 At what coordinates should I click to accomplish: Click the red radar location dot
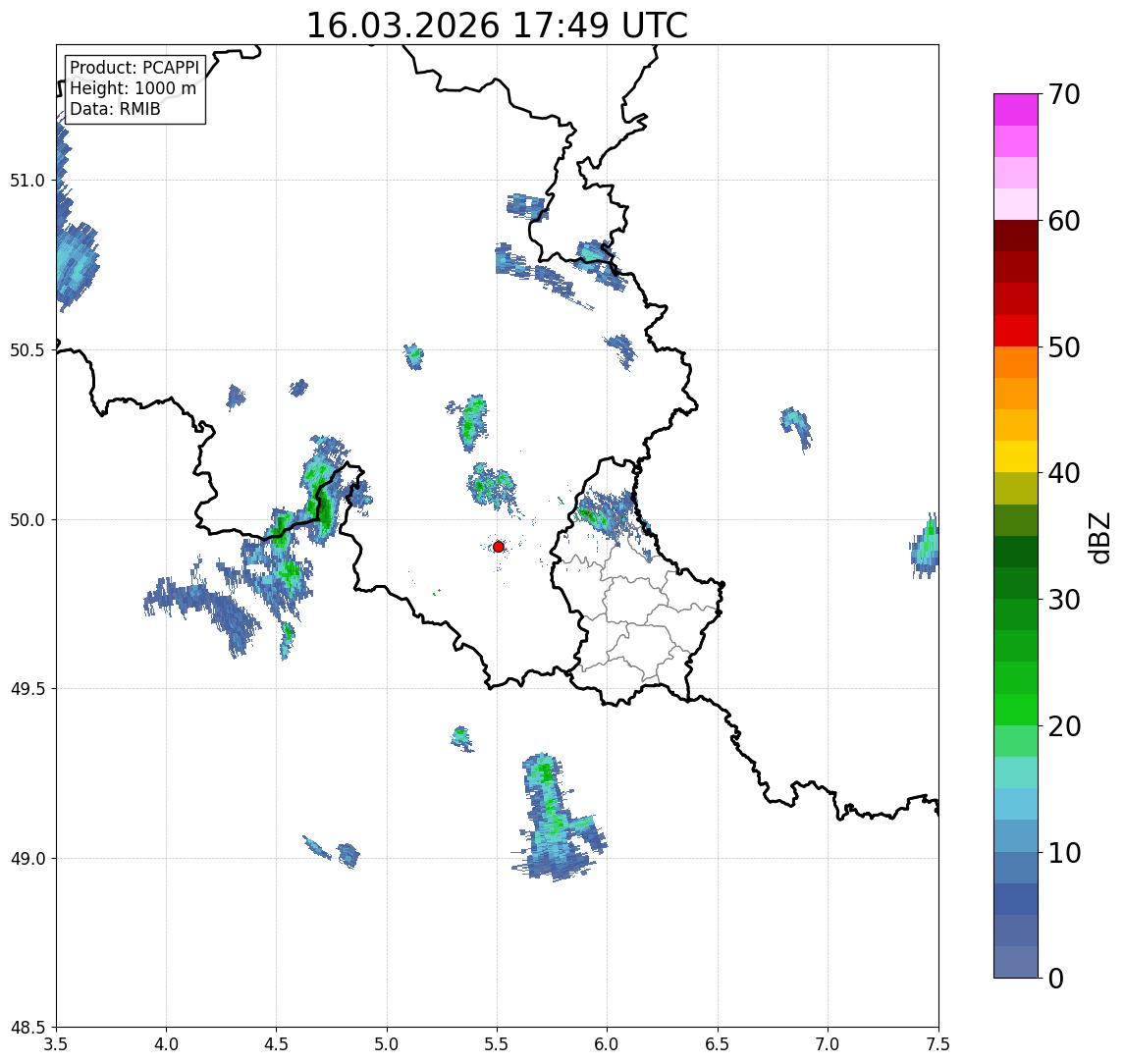pyautogui.click(x=499, y=547)
